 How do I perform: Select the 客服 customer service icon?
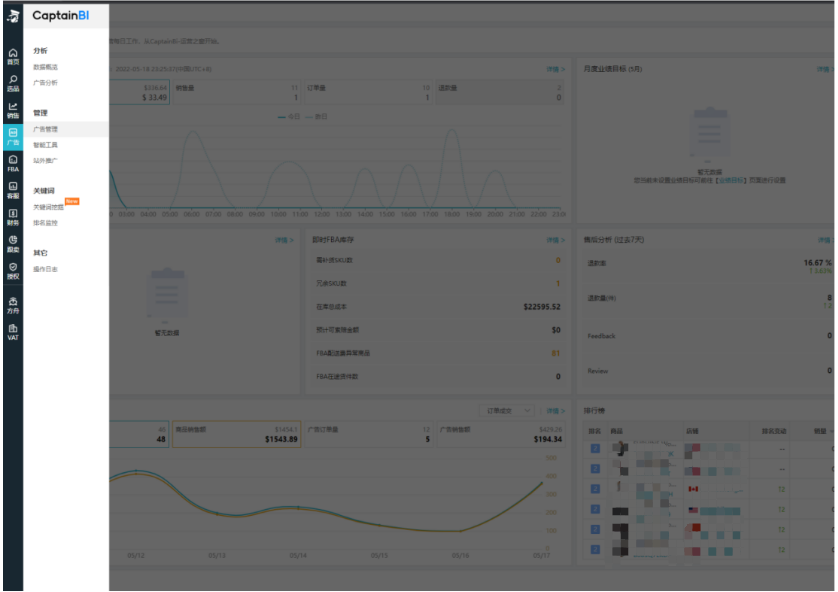(12, 190)
